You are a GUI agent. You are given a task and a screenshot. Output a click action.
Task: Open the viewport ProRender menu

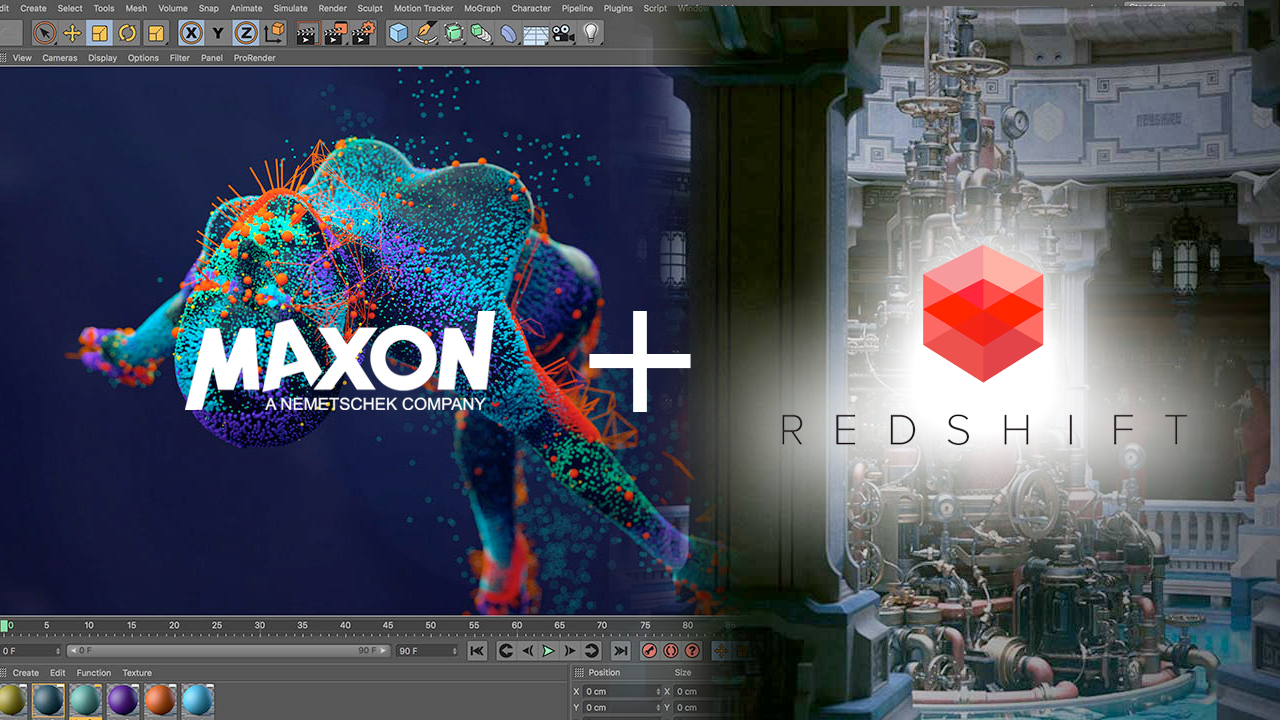(254, 58)
